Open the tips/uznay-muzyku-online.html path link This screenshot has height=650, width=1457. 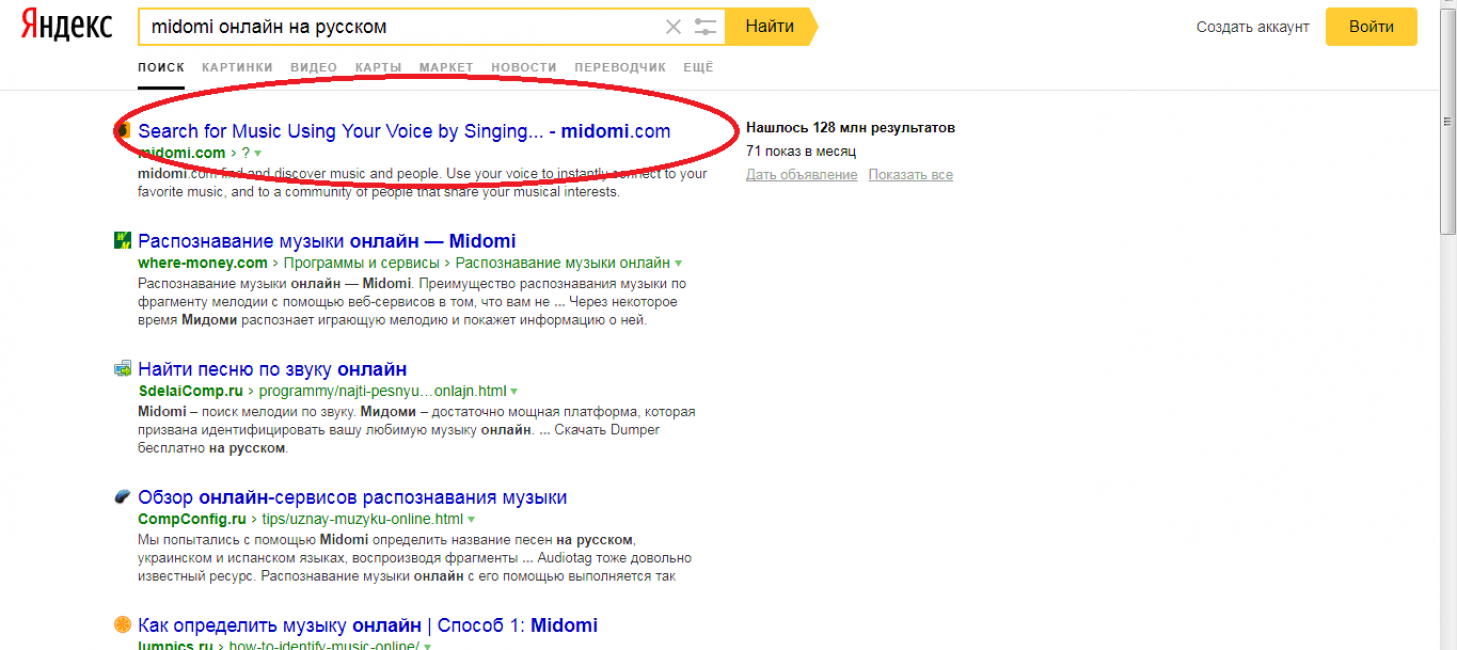tap(362, 519)
